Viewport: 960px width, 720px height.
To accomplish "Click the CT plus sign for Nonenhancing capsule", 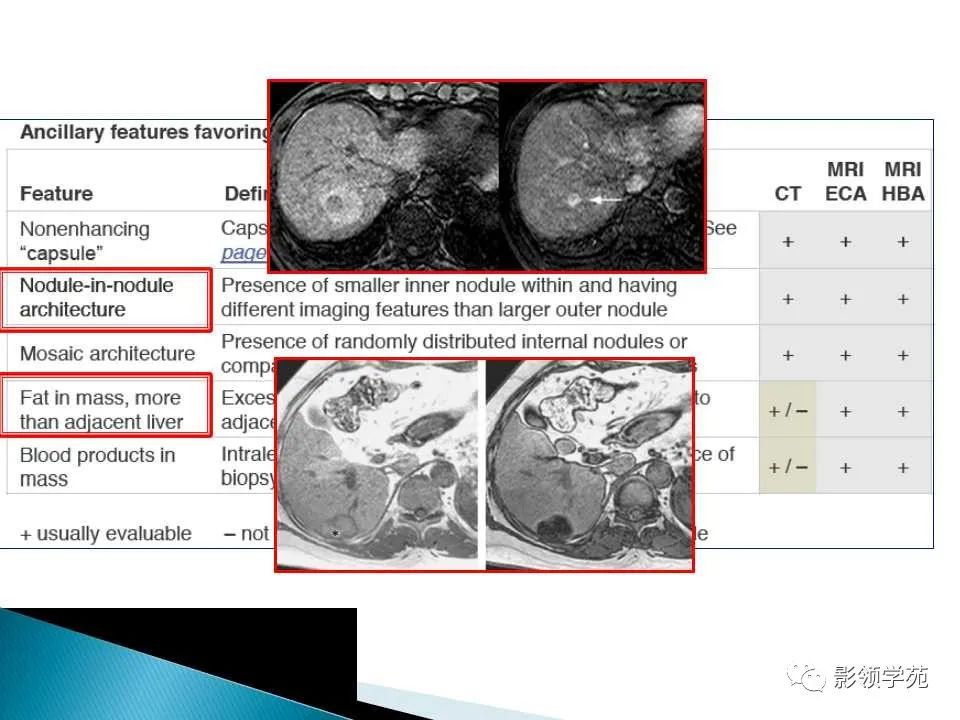I will 788,242.
